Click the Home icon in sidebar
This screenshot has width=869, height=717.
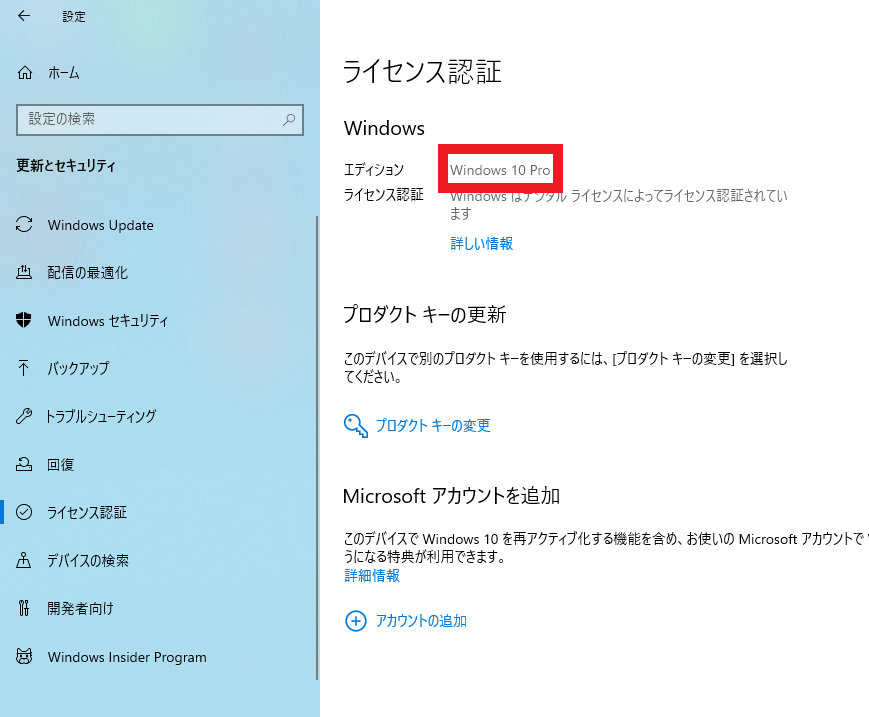pos(25,73)
